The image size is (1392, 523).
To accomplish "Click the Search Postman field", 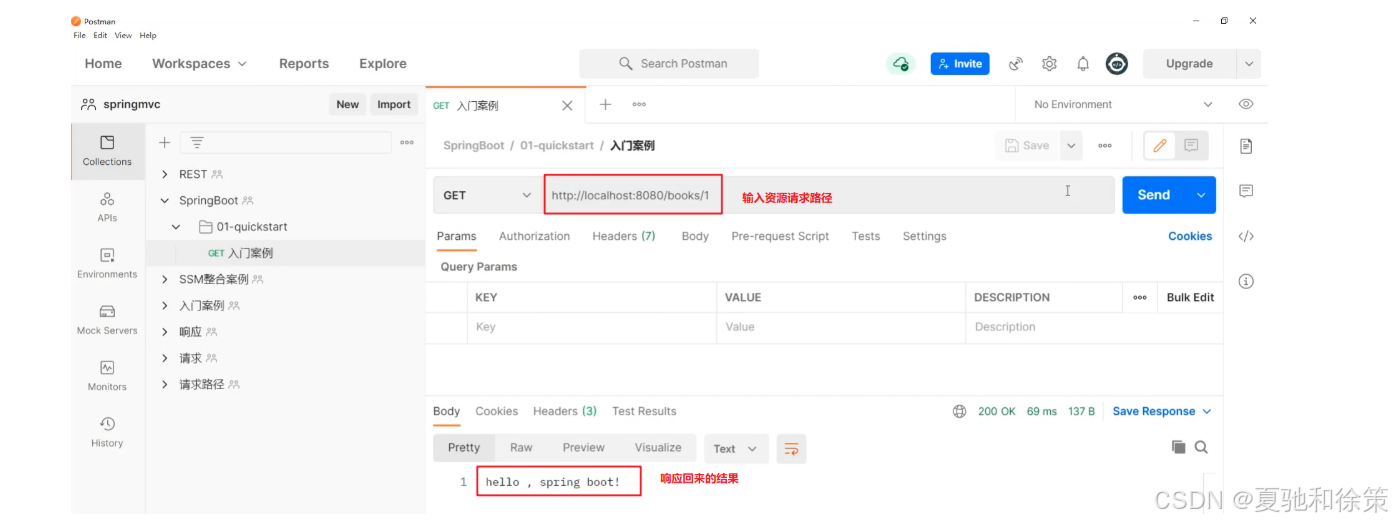I will coord(669,64).
